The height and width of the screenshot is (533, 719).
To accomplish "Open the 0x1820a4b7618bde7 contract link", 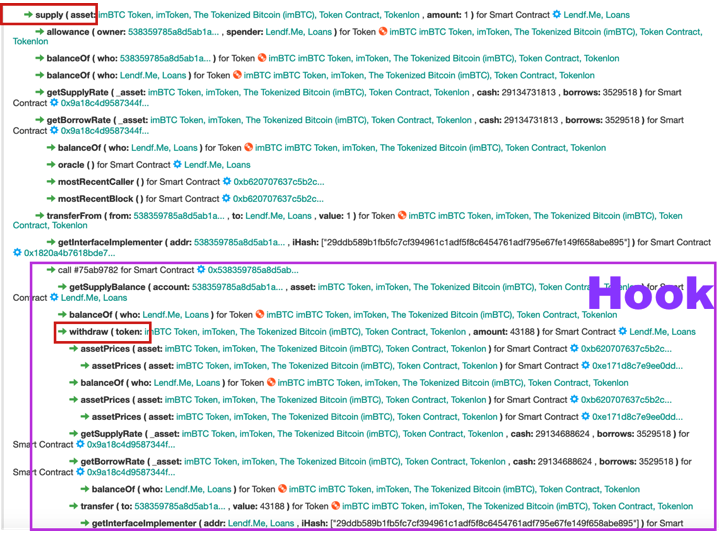I will point(65,253).
